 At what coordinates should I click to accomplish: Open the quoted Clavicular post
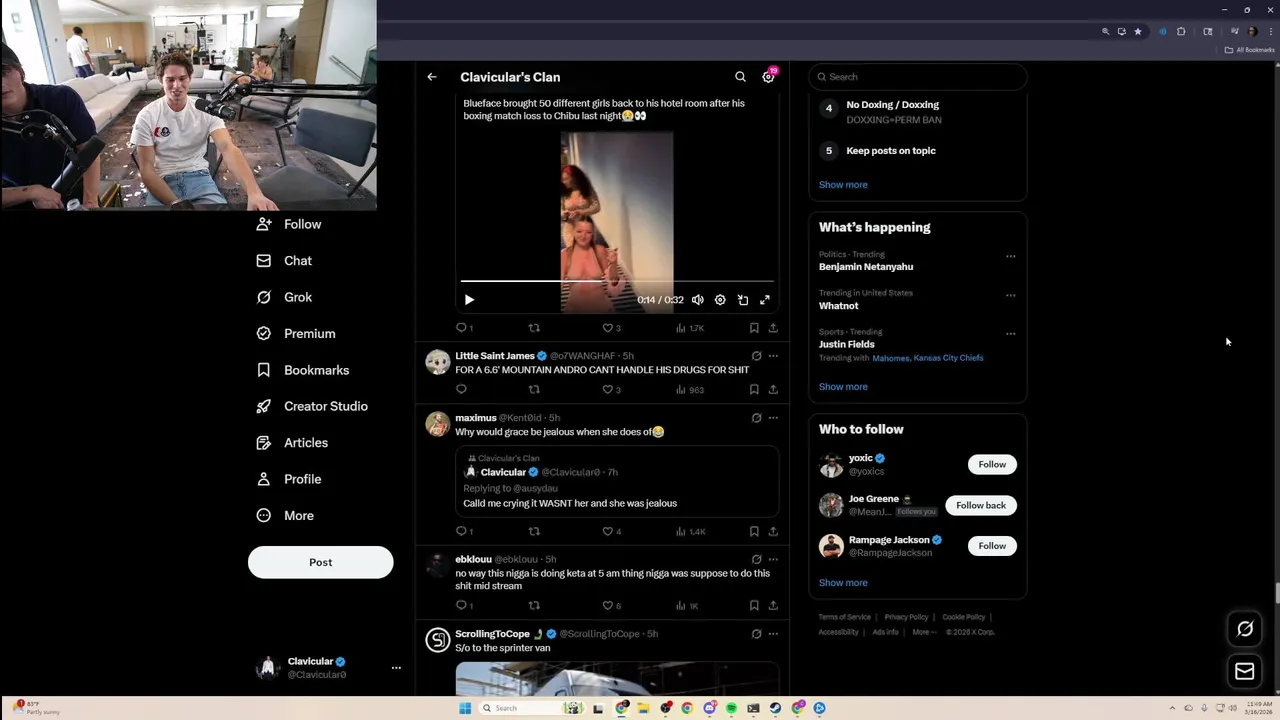click(617, 481)
